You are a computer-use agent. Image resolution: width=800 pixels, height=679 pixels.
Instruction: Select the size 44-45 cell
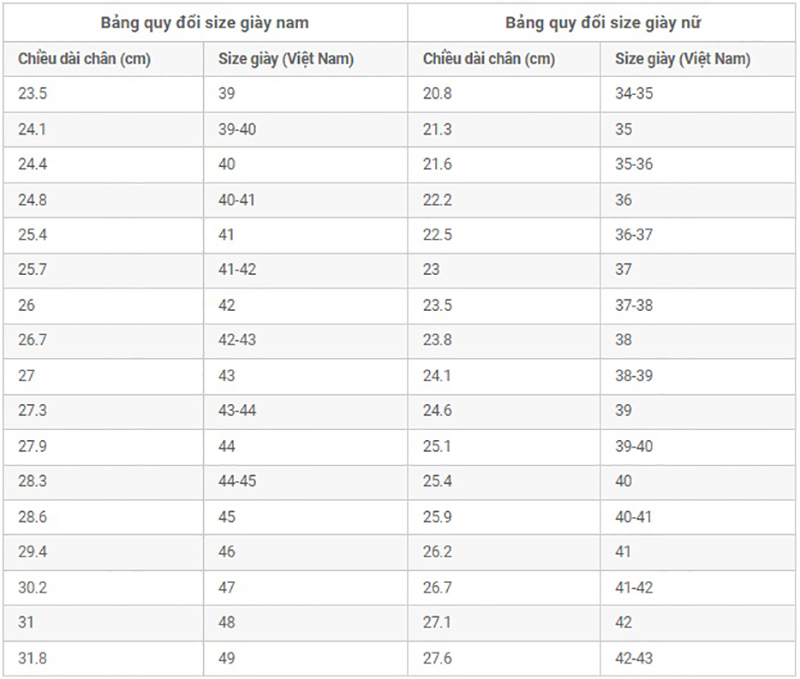point(237,481)
